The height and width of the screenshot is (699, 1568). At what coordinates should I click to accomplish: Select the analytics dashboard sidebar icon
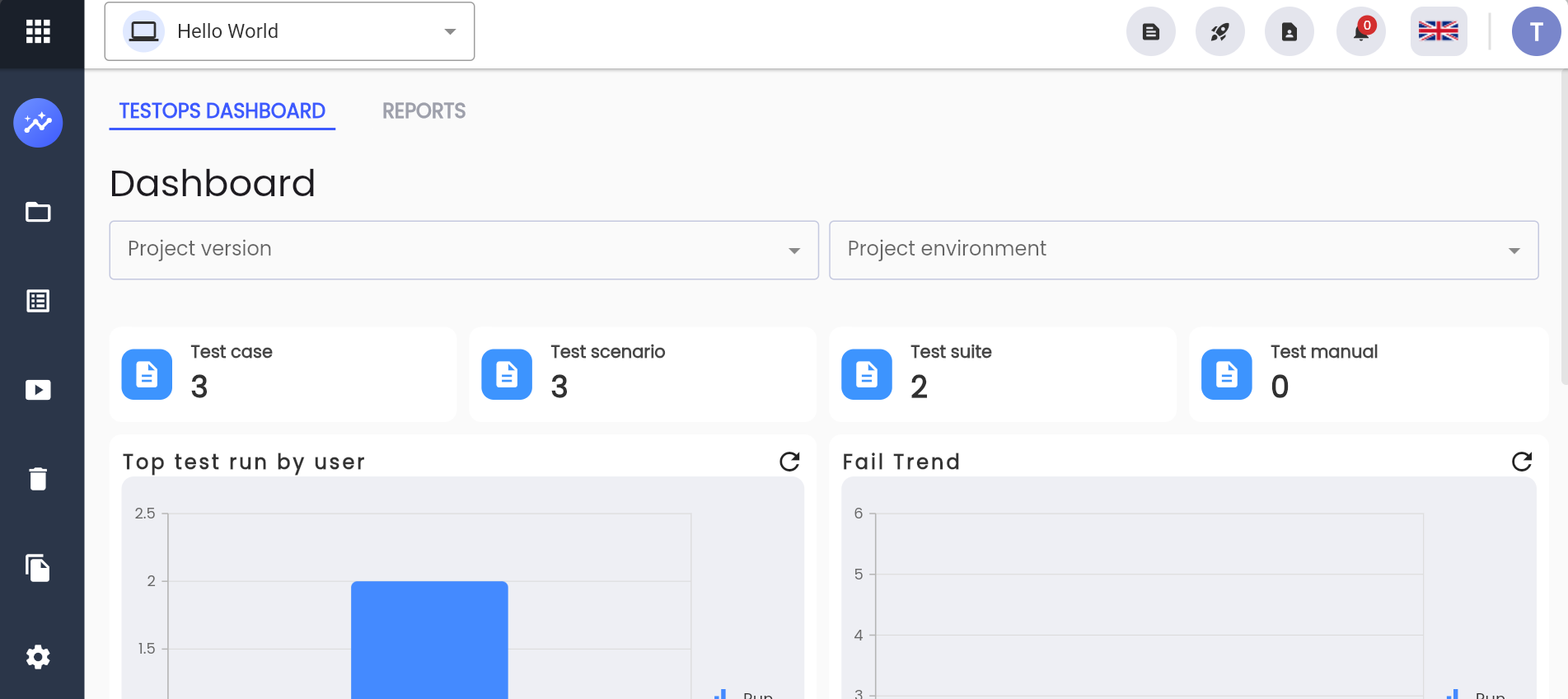(38, 123)
